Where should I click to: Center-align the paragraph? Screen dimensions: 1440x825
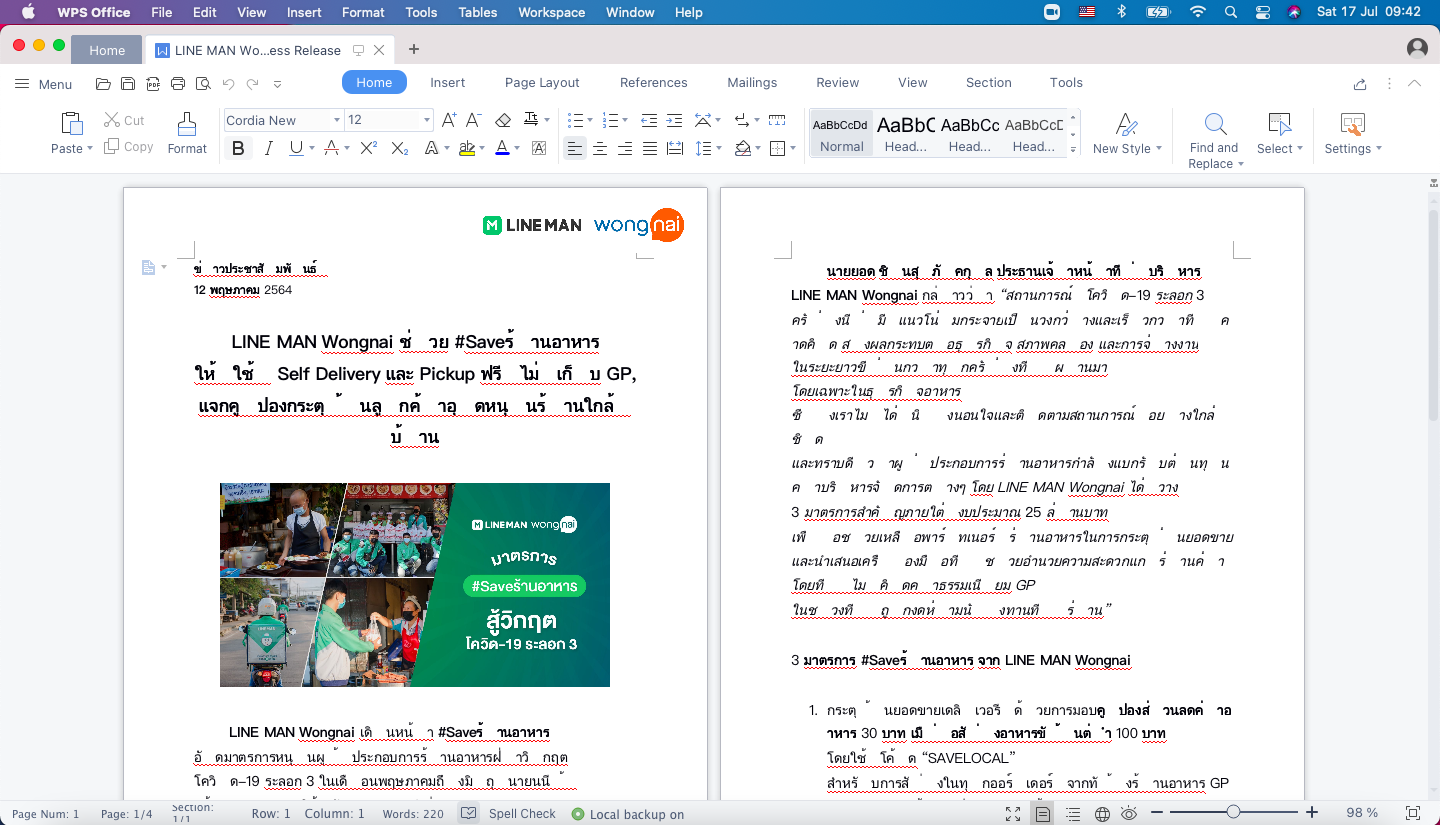tap(600, 148)
